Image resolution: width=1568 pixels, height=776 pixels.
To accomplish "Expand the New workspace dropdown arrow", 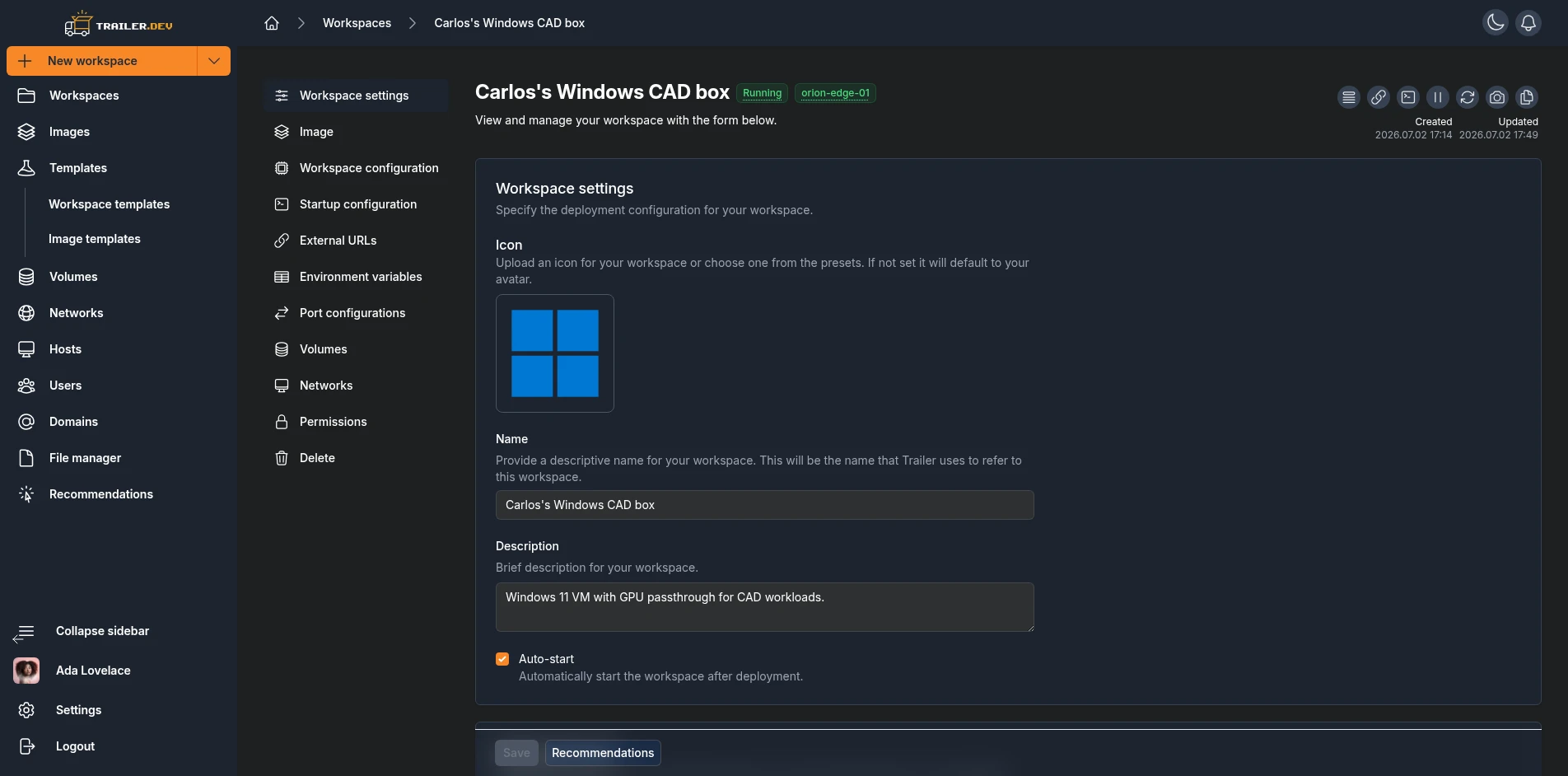I will [x=214, y=61].
